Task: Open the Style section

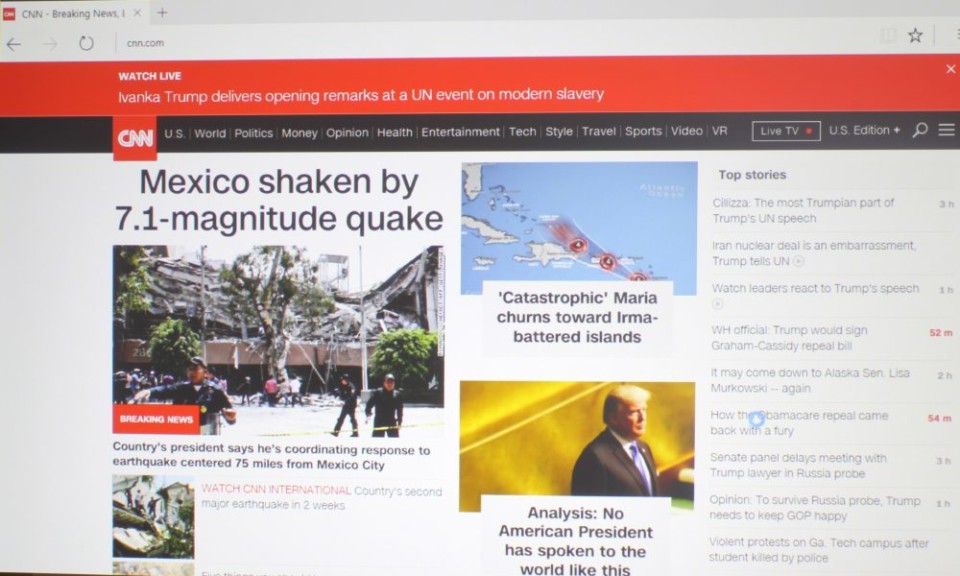Action: click(559, 131)
